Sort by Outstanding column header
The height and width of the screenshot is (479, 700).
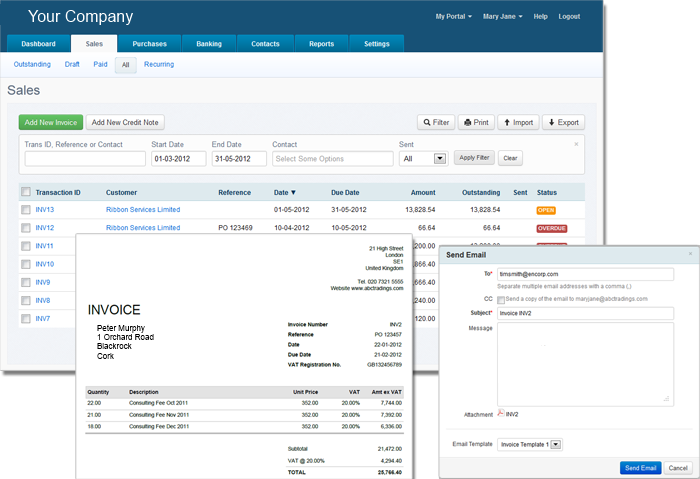click(481, 192)
